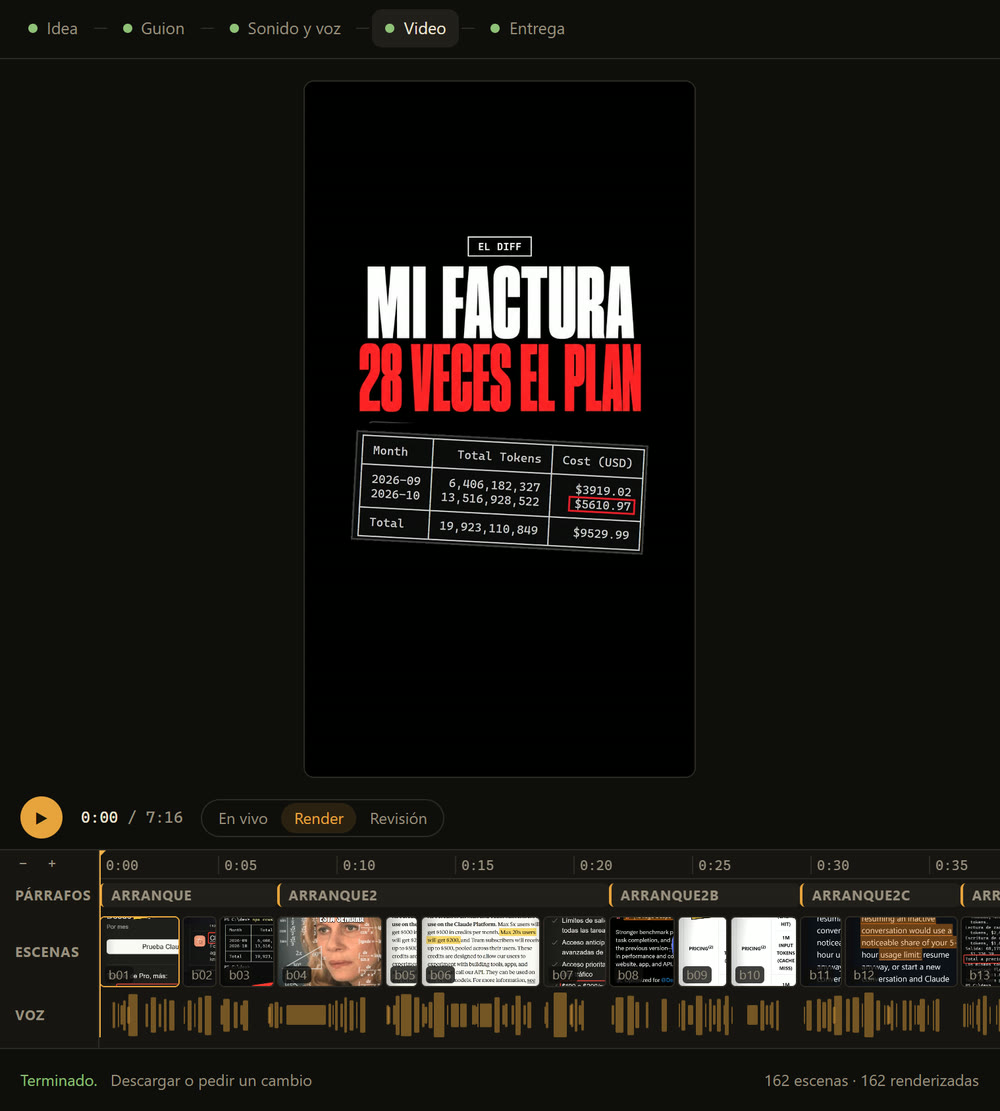This screenshot has height=1111, width=1000.
Task: Jump to 0:10 on timeline ruler
Action: tap(359, 865)
